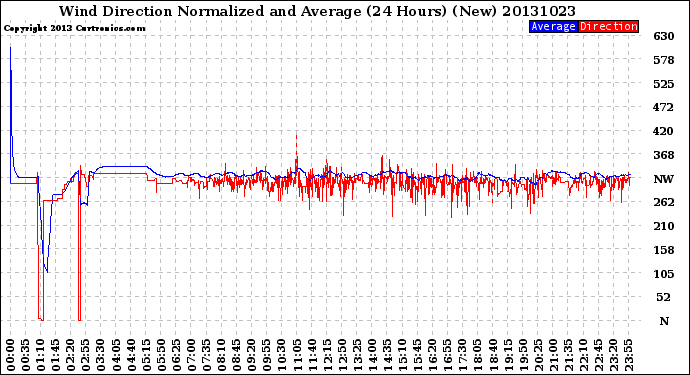Click the 07:35 time axis label
This screenshot has width=690, height=375.
tap(206, 355)
